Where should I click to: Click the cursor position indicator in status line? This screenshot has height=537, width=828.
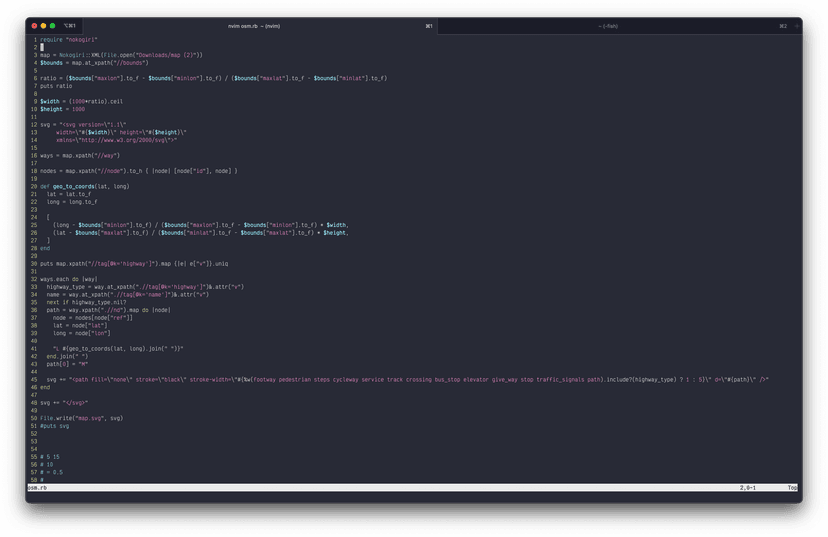tap(747, 488)
